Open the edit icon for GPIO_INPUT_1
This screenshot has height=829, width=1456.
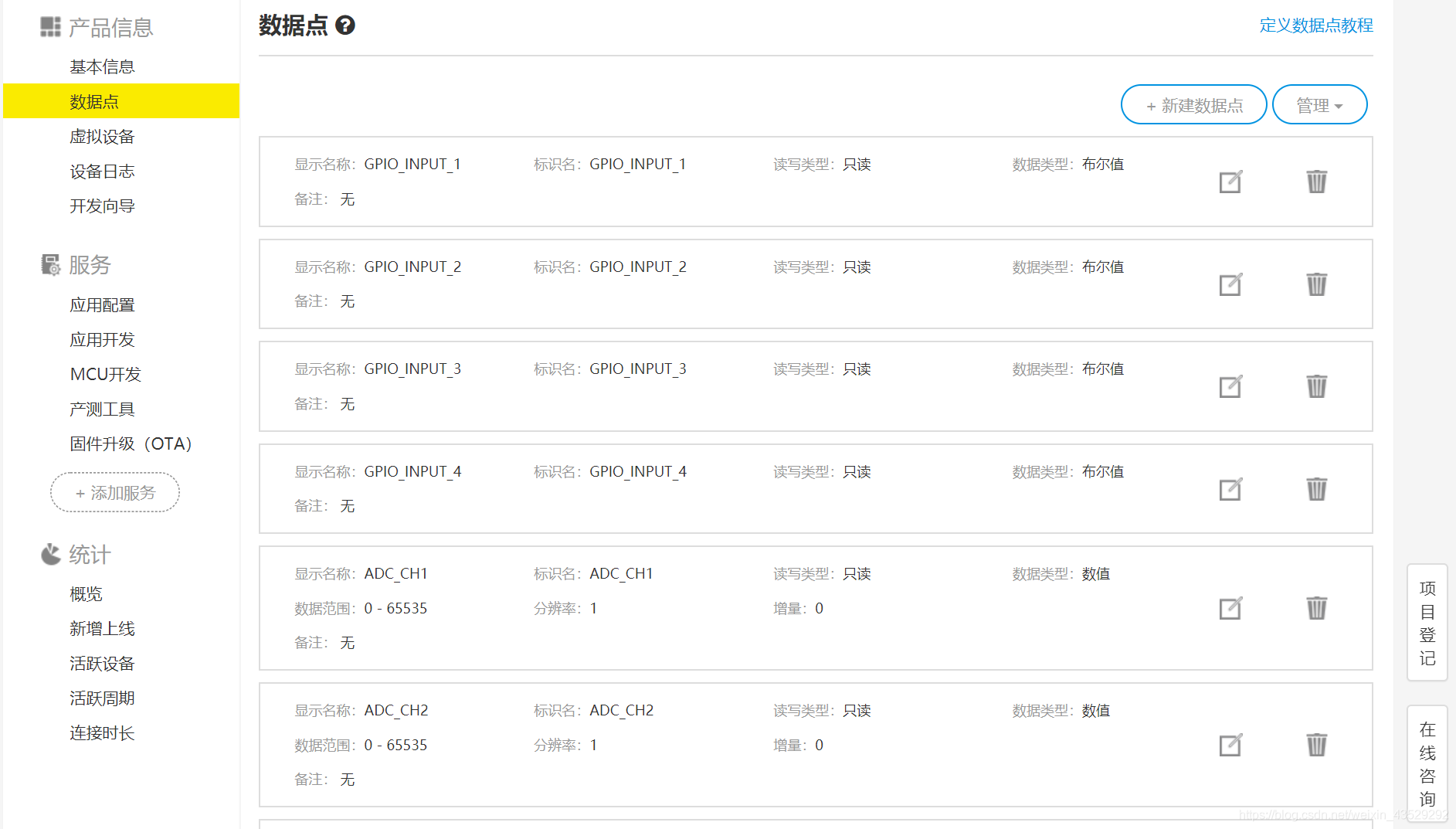pos(1230,182)
